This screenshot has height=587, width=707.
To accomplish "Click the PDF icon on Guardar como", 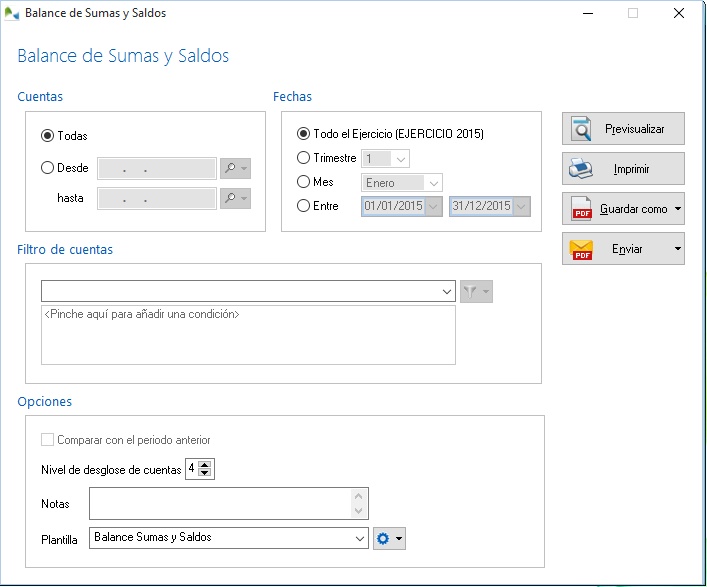I will 581,209.
